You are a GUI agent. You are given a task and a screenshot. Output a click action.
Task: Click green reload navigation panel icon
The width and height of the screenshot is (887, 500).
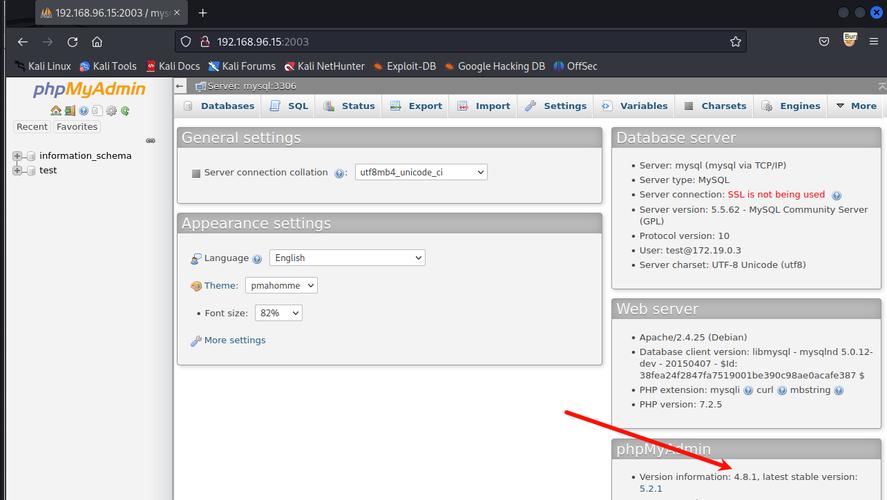pos(125,111)
